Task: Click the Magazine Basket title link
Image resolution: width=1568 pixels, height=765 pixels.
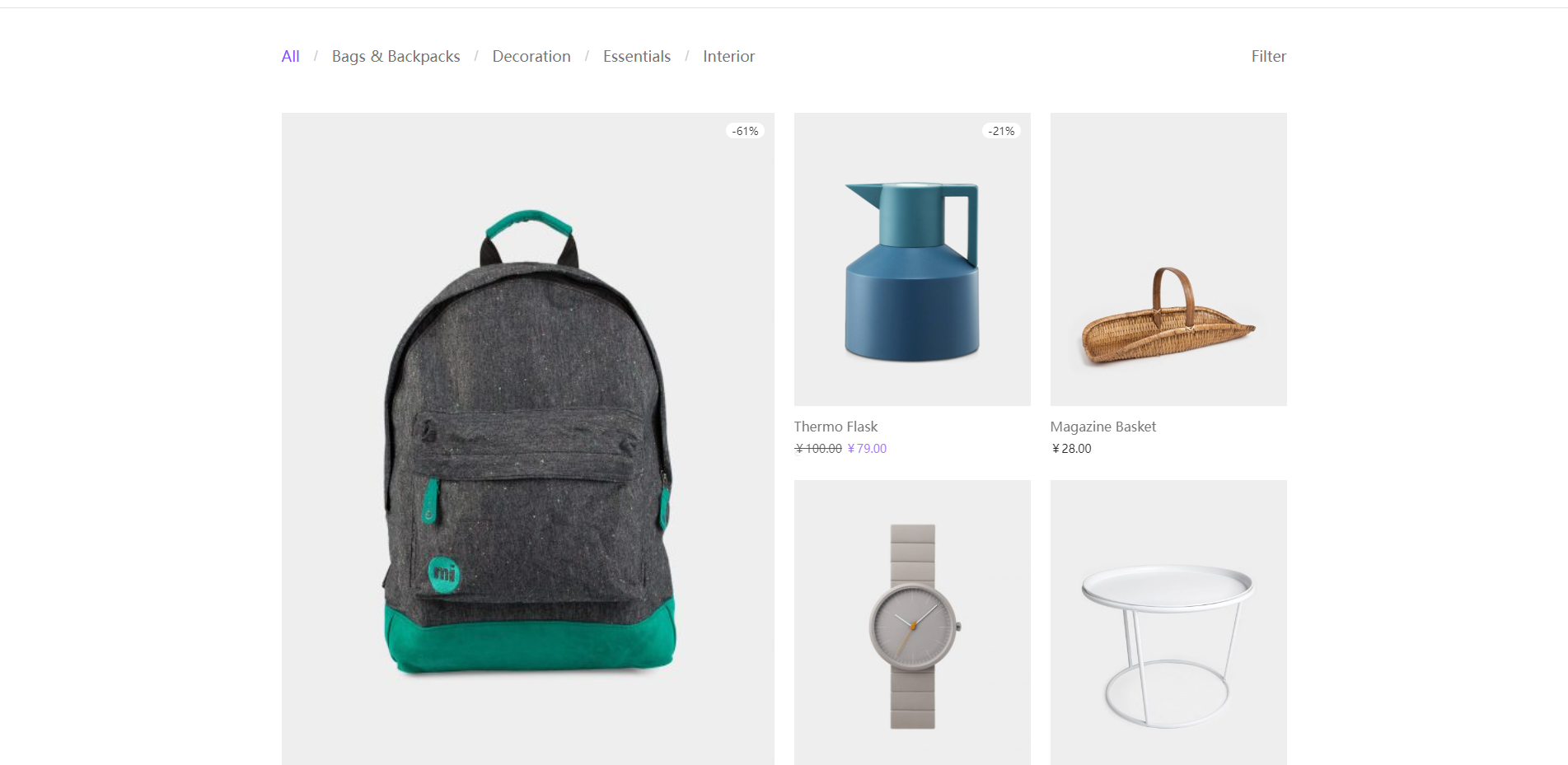Action: [x=1102, y=427]
